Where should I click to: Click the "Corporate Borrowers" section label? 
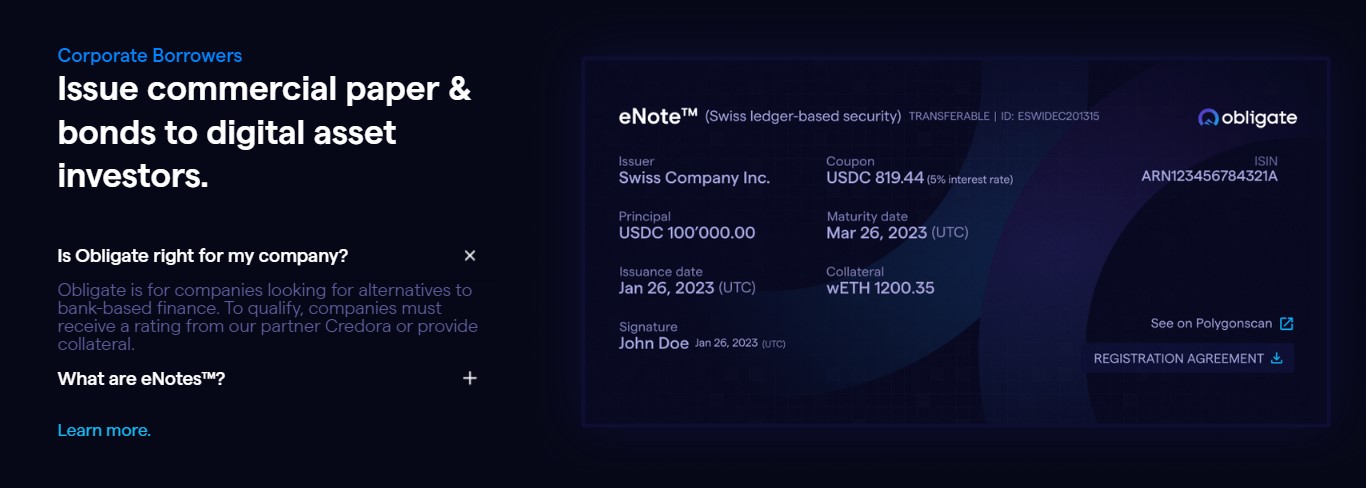pos(150,56)
